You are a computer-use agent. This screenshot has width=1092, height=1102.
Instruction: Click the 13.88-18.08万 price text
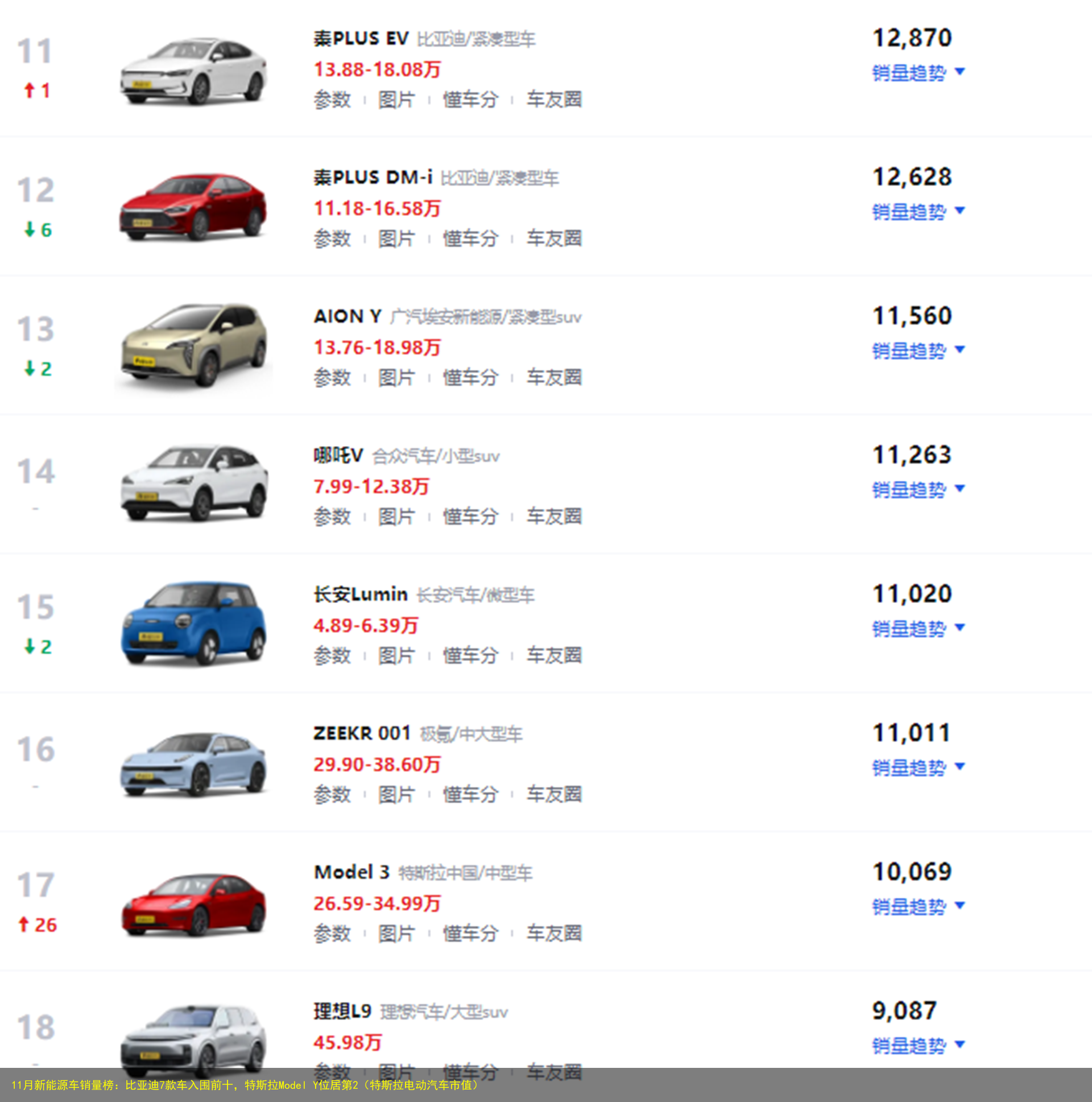[377, 69]
